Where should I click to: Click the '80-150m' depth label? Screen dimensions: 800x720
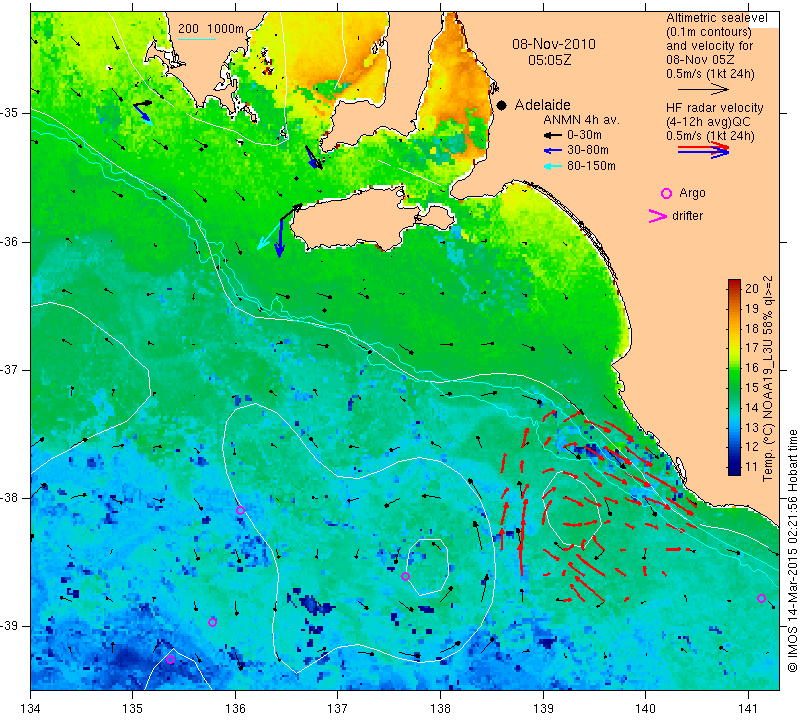591,166
